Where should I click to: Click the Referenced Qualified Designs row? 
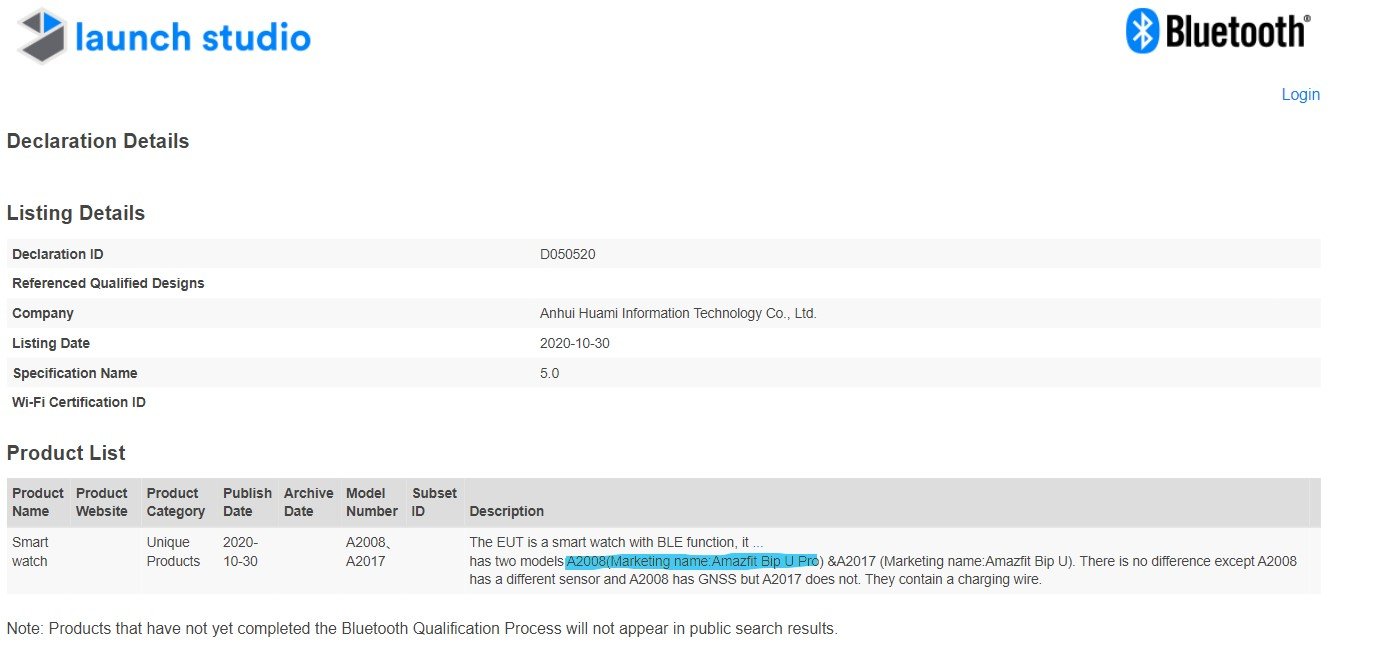point(108,283)
